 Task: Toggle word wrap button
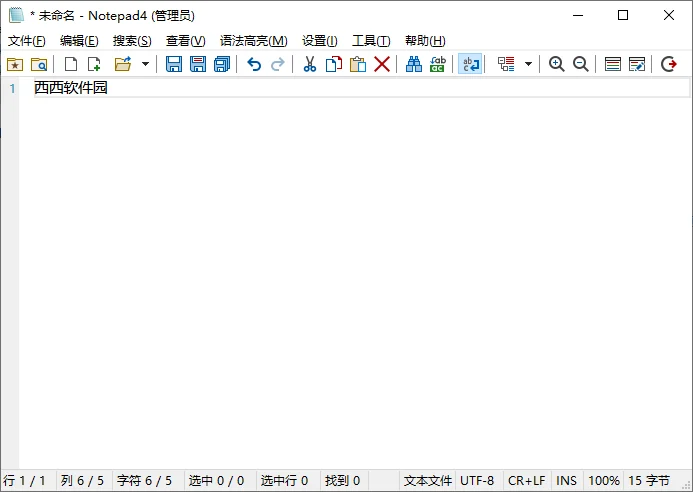coord(470,65)
